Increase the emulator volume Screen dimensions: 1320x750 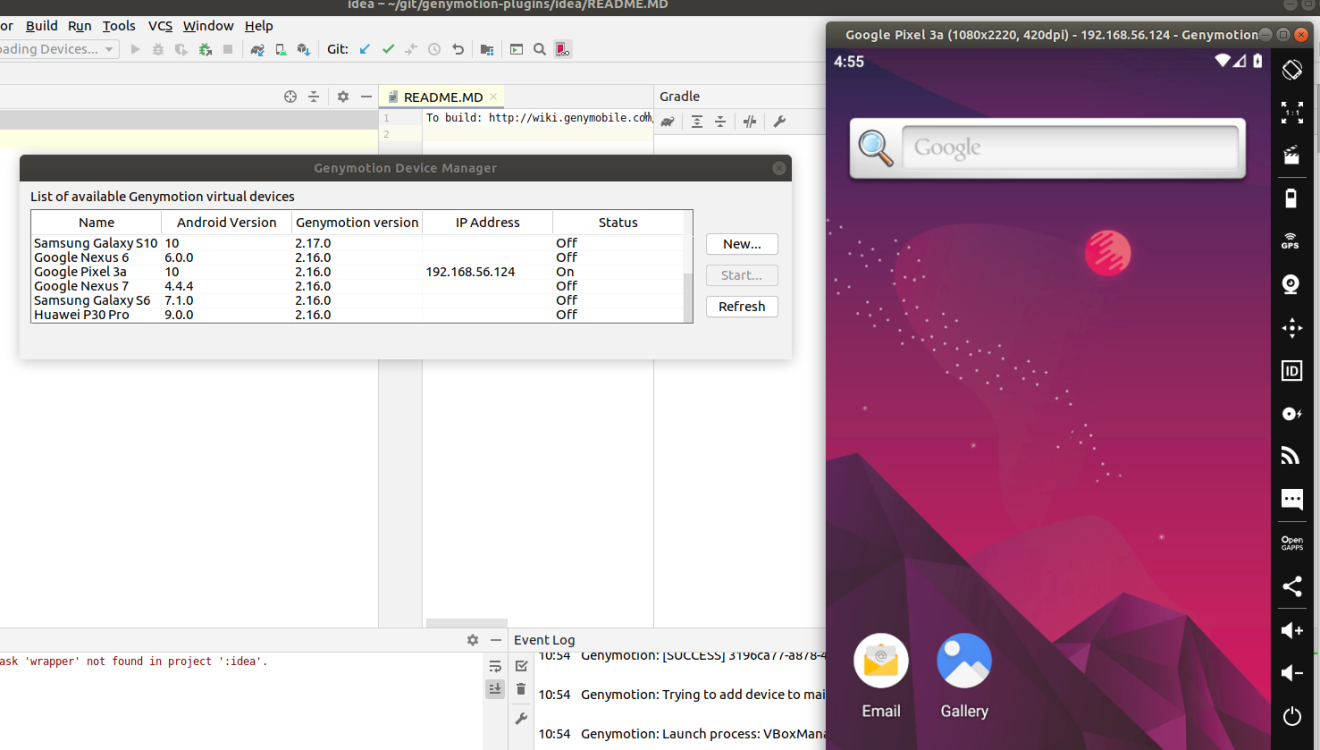[1291, 630]
